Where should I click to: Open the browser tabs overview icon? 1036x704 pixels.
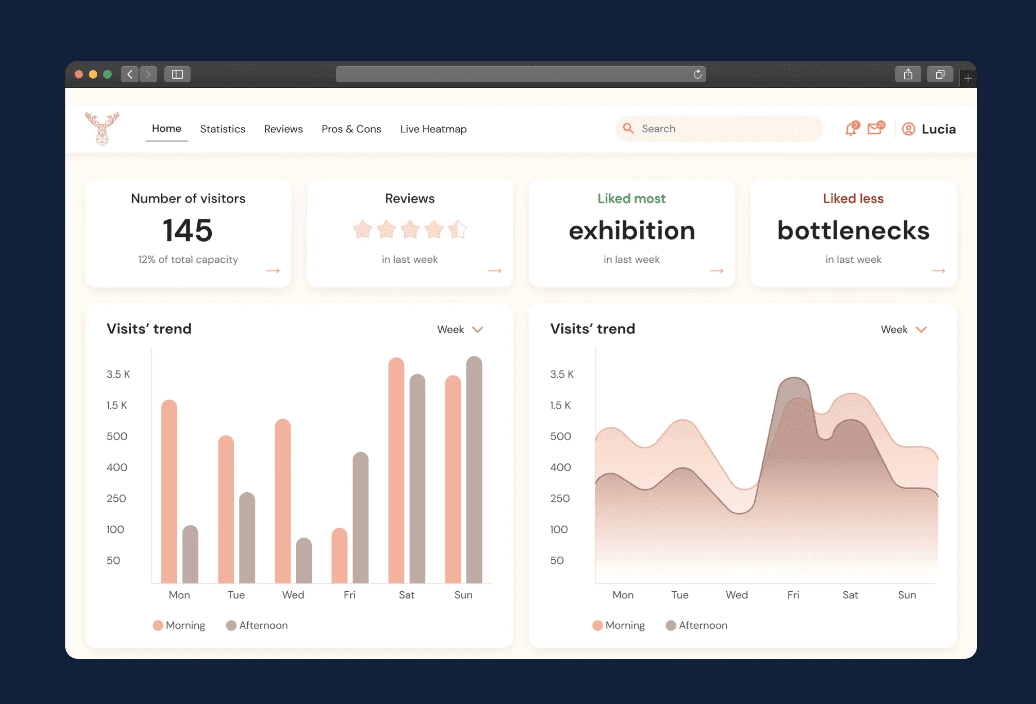click(x=940, y=74)
